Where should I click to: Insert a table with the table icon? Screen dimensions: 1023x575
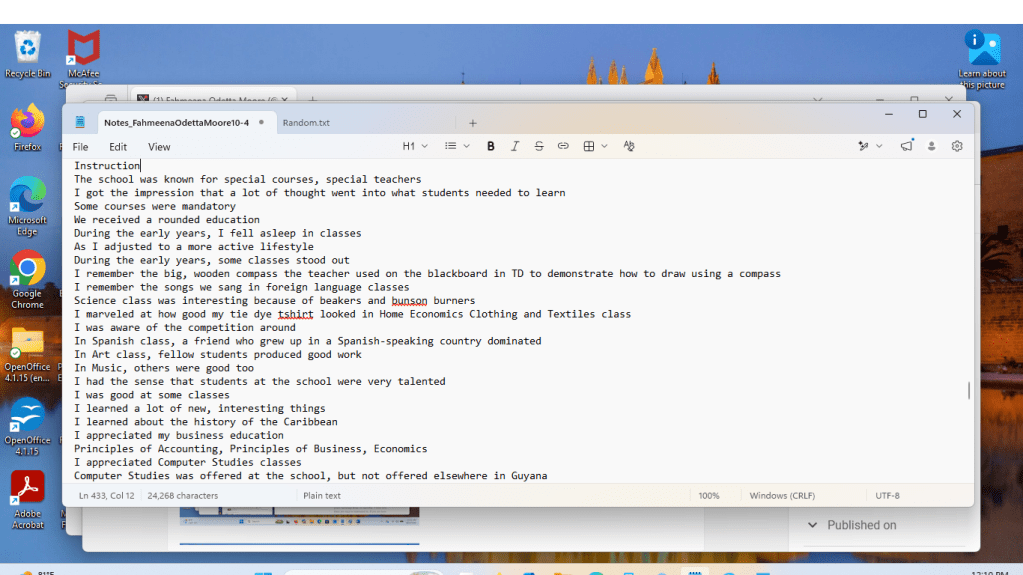point(588,146)
